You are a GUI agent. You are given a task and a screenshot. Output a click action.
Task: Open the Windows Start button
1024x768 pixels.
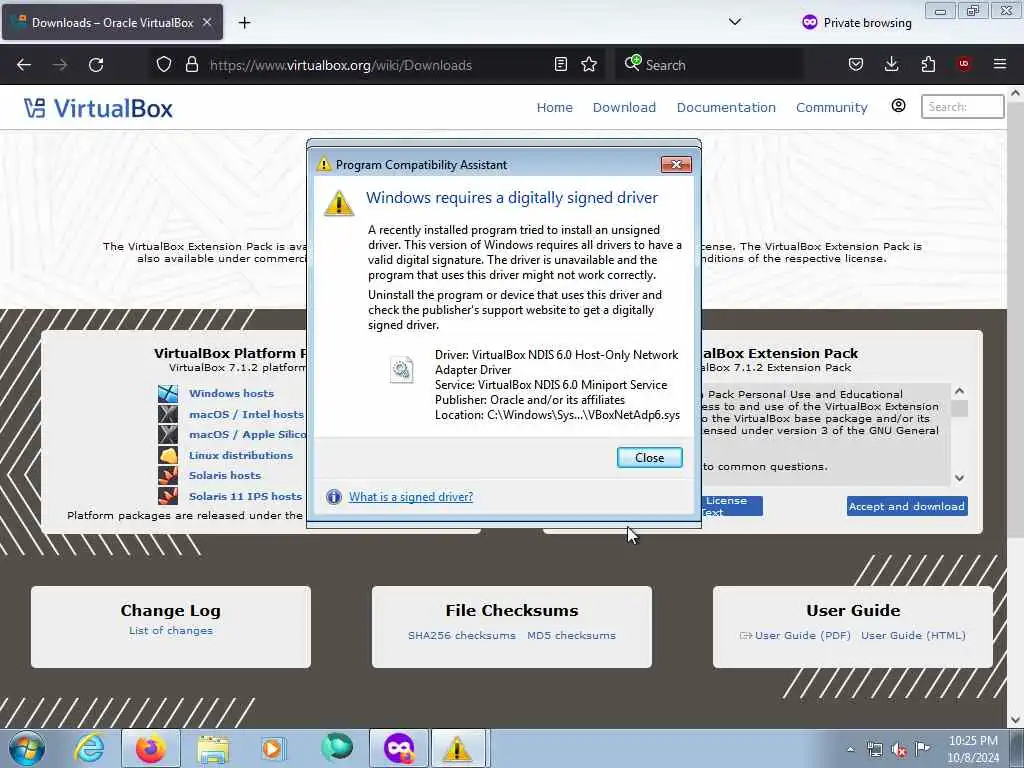tap(26, 748)
